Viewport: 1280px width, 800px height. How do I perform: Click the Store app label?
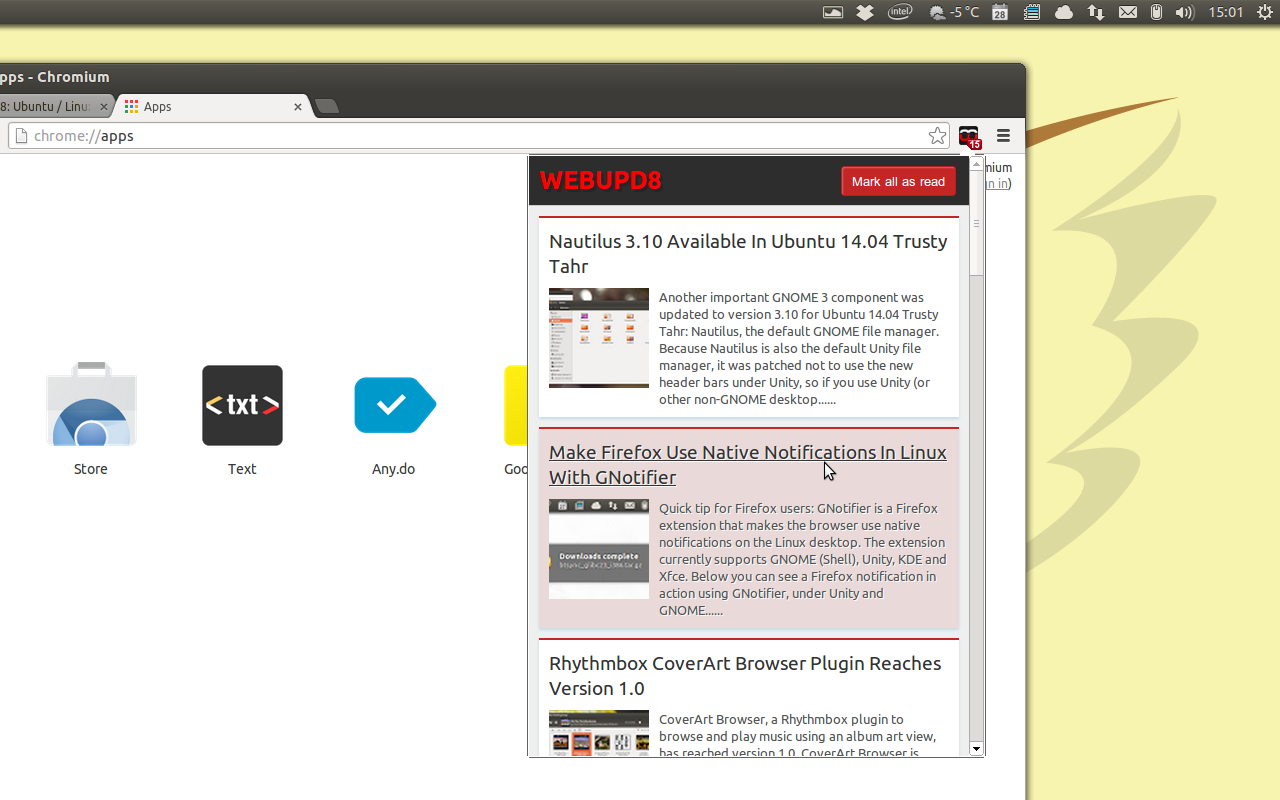[91, 469]
